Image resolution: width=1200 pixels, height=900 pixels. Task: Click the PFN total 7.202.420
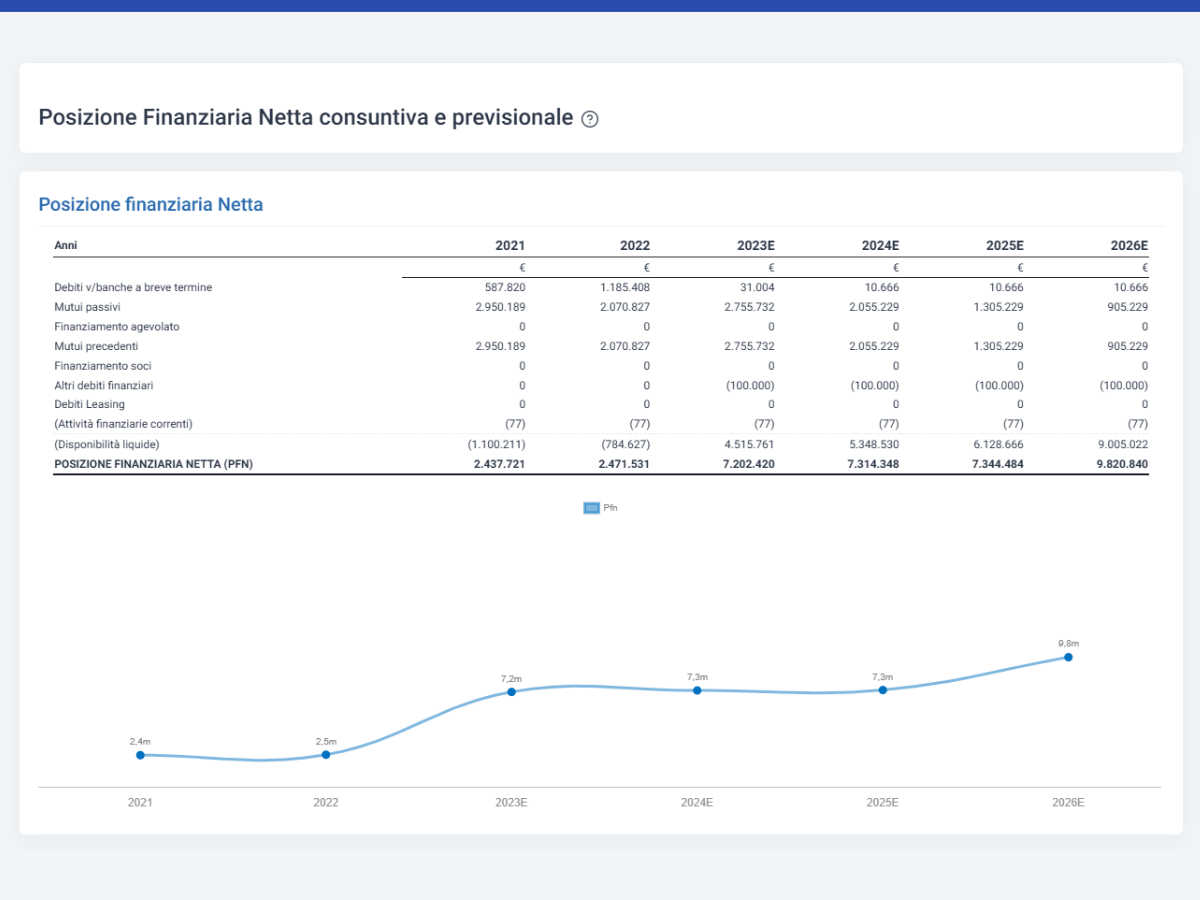tap(748, 464)
